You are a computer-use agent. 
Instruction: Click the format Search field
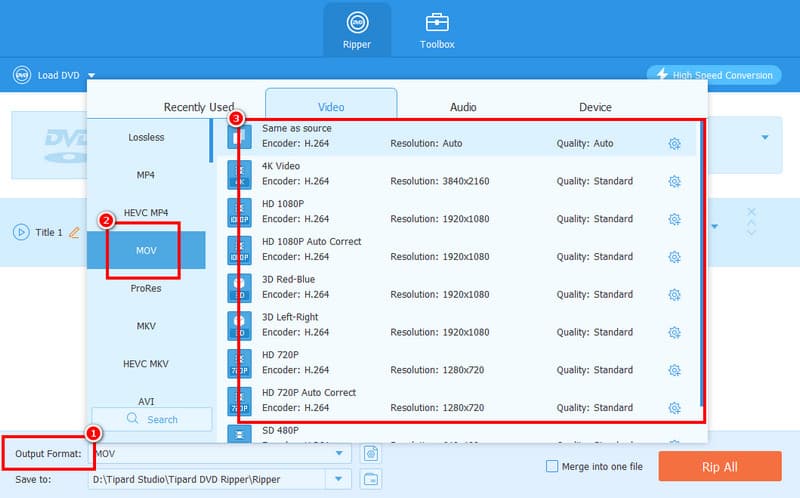click(152, 419)
